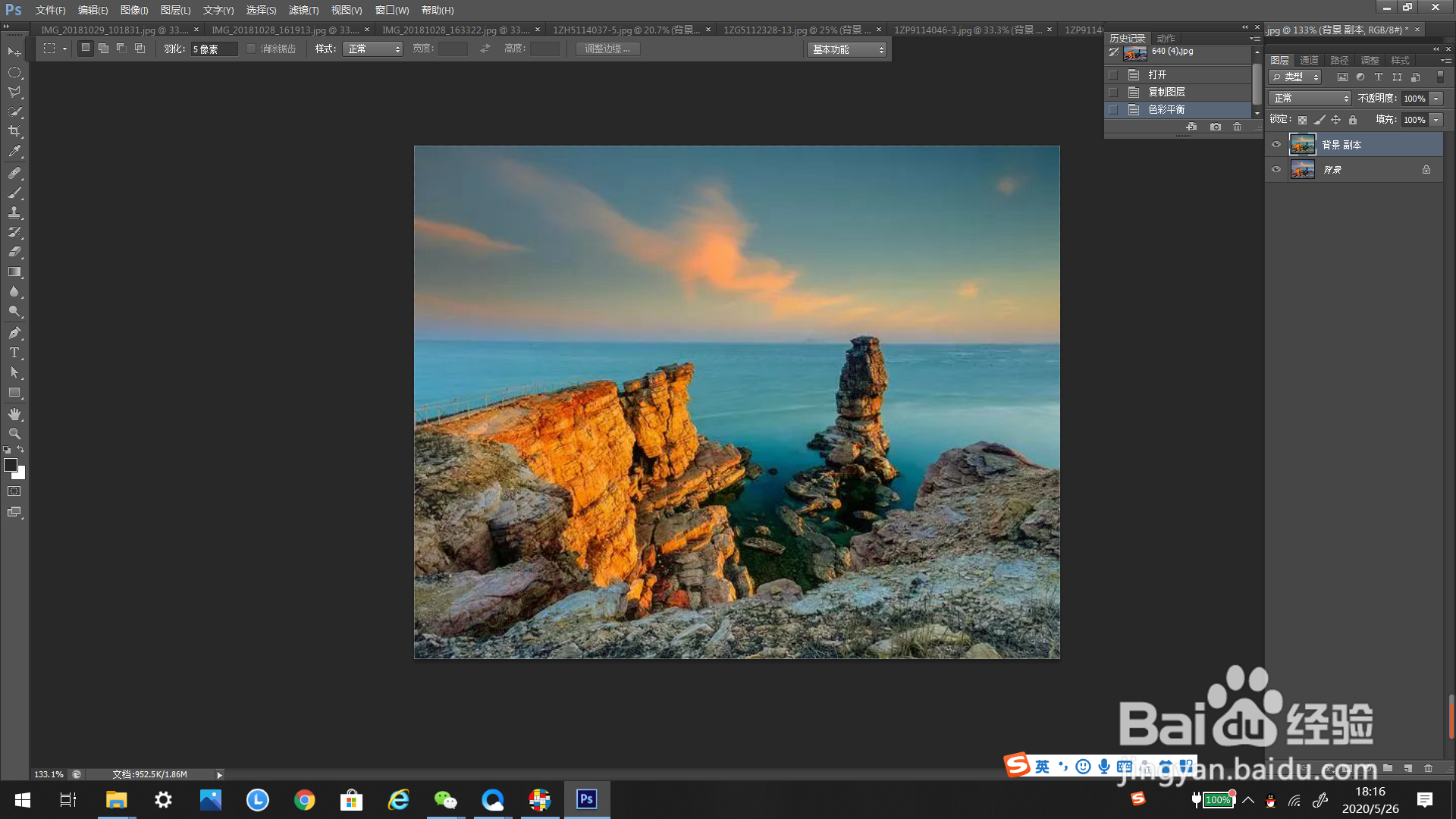Viewport: 1456px width, 819px height.
Task: Create new snapshot camera icon in History
Action: tap(1216, 127)
